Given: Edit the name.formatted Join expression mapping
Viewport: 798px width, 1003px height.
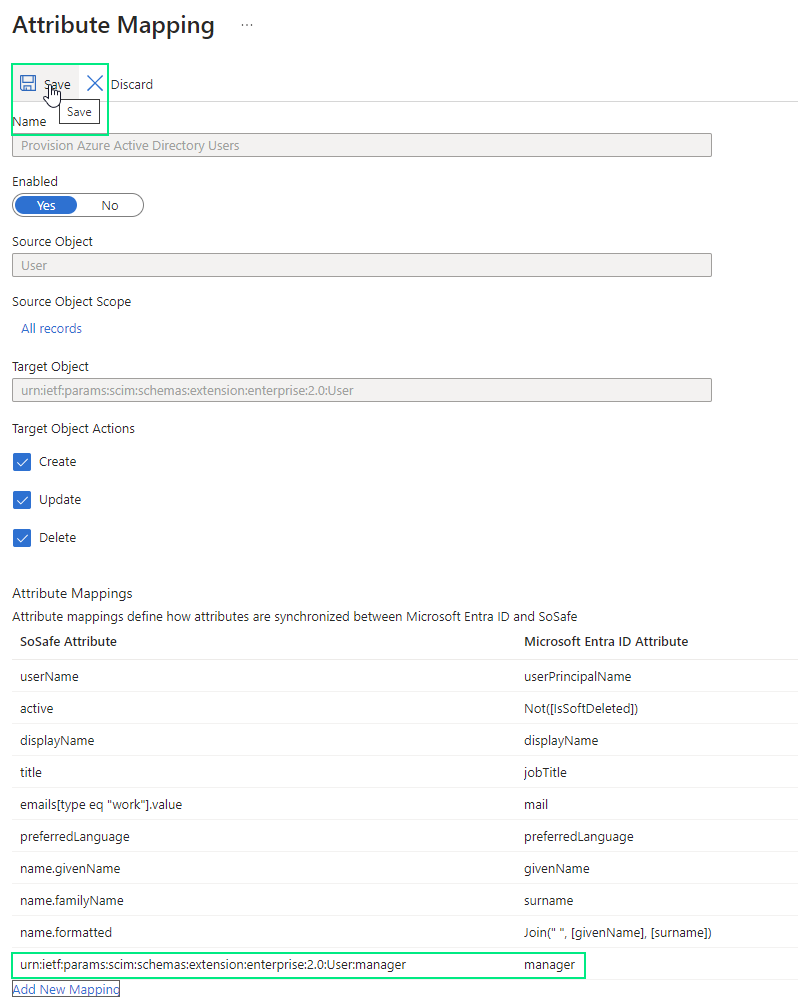Looking at the screenshot, I should click(617, 933).
